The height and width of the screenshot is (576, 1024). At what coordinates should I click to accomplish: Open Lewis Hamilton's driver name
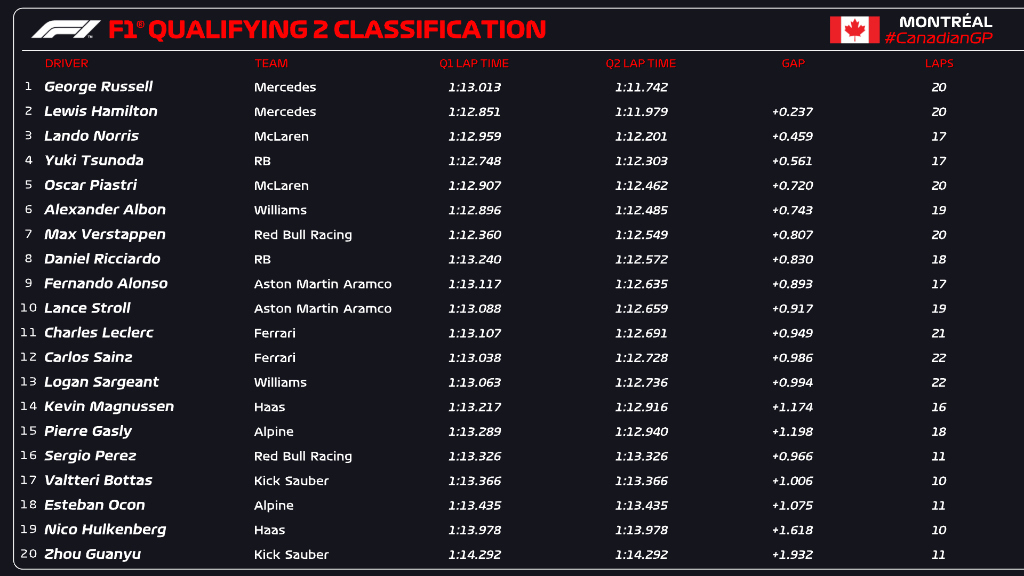(101, 111)
